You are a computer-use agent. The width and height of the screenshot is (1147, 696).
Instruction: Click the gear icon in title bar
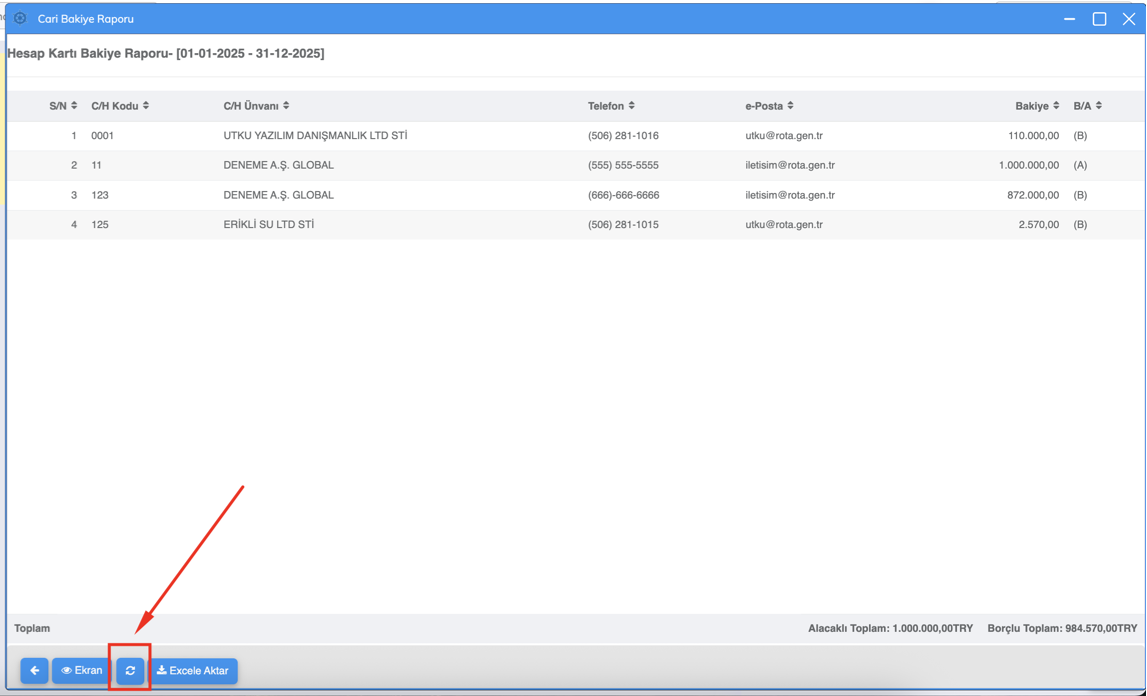point(20,18)
